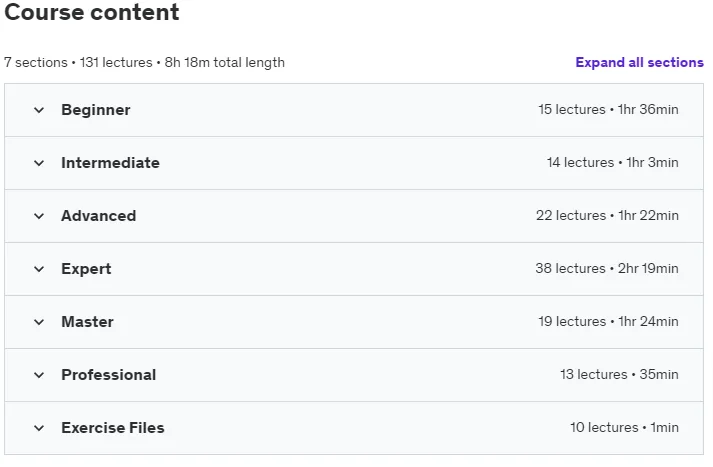This screenshot has height=467, width=713.
Task: Click the Professional section title
Action: point(109,375)
